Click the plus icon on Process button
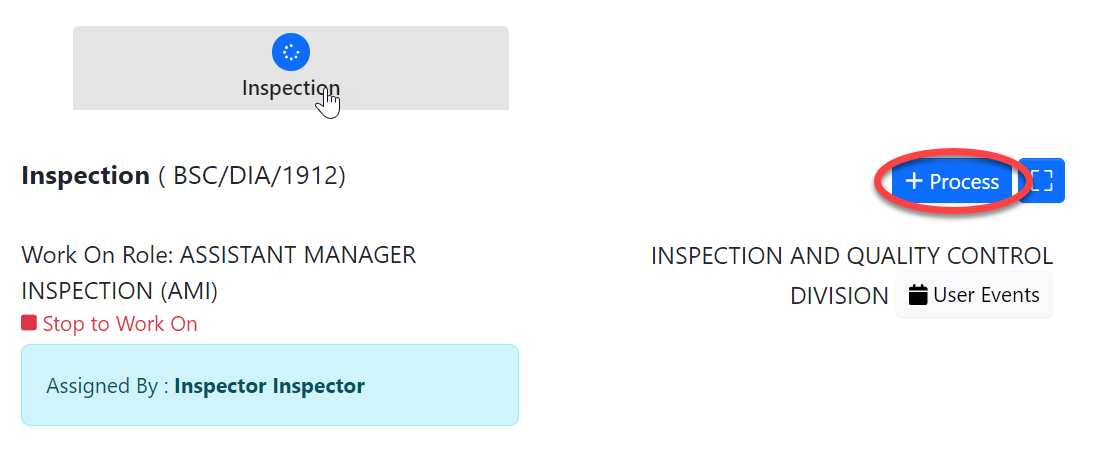Screen dimensions: 1105x456 [x=913, y=181]
